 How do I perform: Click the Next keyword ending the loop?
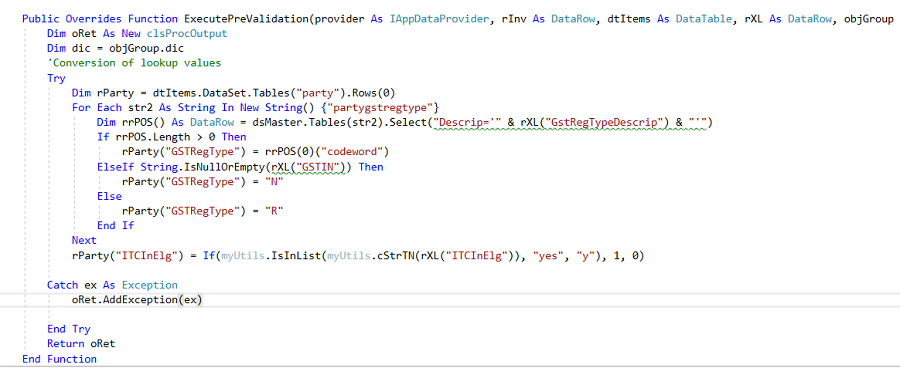click(84, 240)
